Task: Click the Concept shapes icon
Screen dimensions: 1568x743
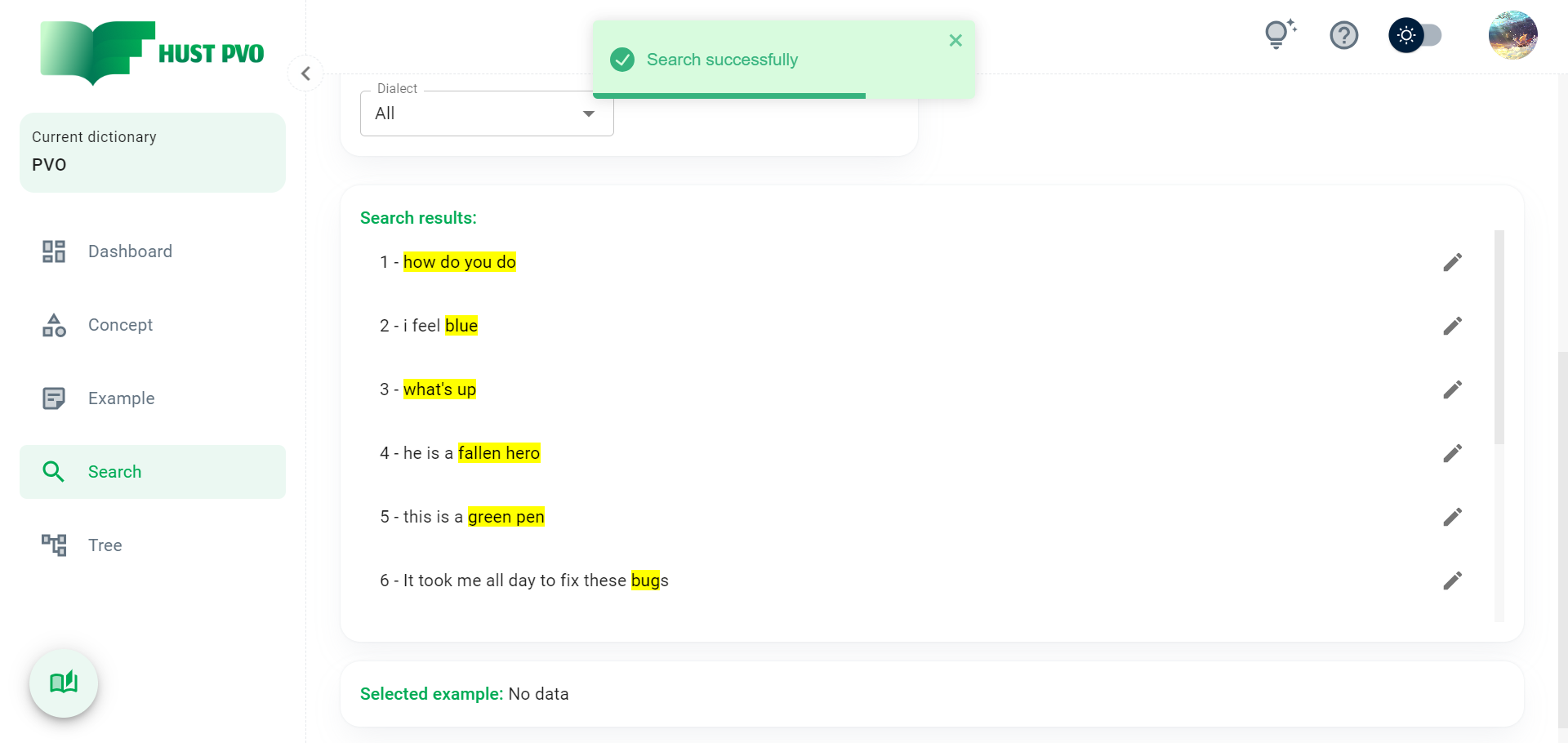Action: click(54, 325)
